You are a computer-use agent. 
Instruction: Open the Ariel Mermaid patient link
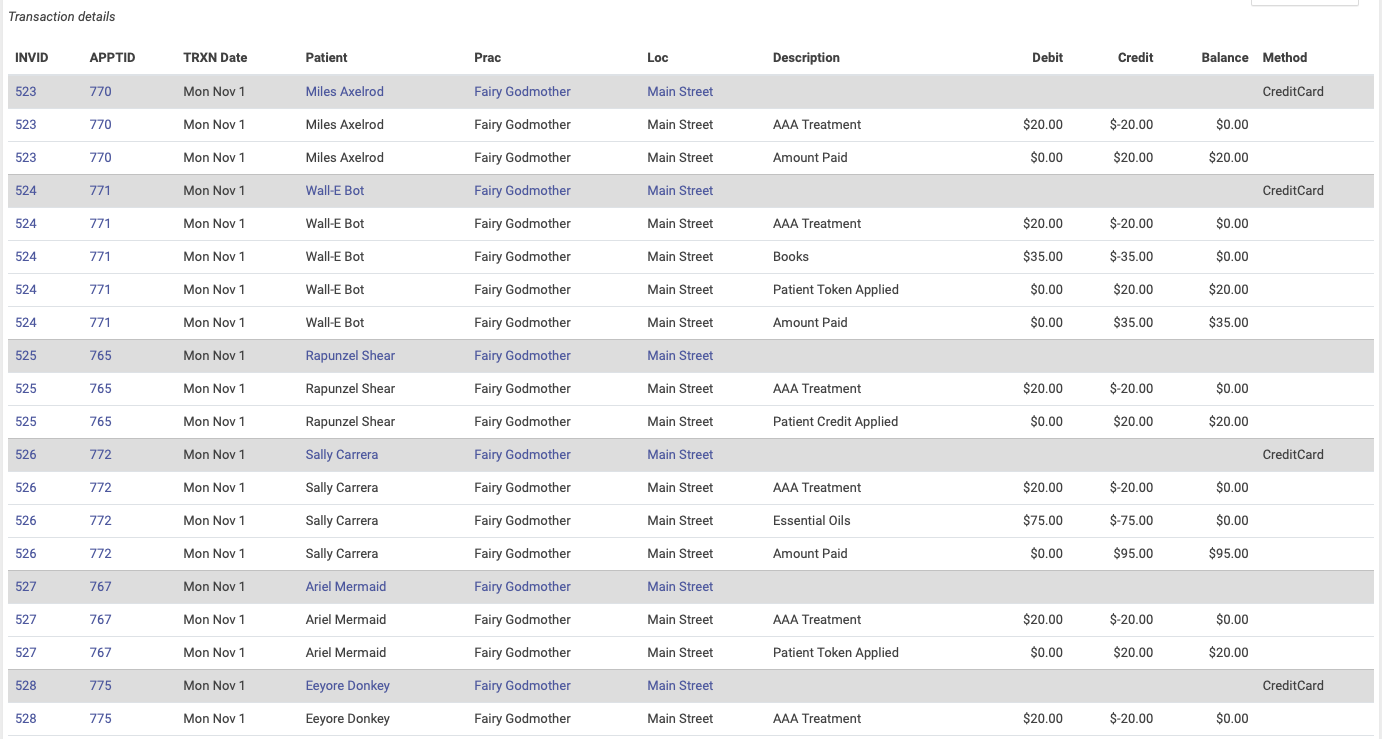pos(346,586)
